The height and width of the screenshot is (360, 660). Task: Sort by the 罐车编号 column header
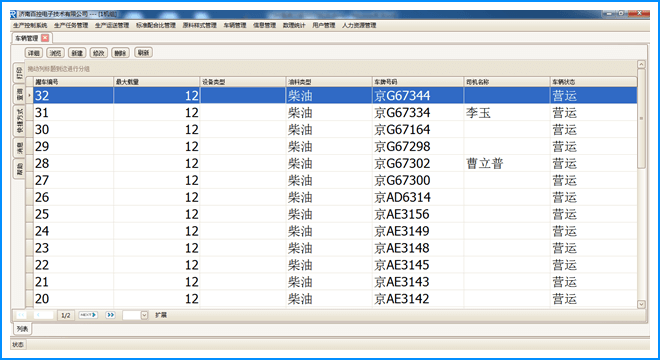pos(73,82)
